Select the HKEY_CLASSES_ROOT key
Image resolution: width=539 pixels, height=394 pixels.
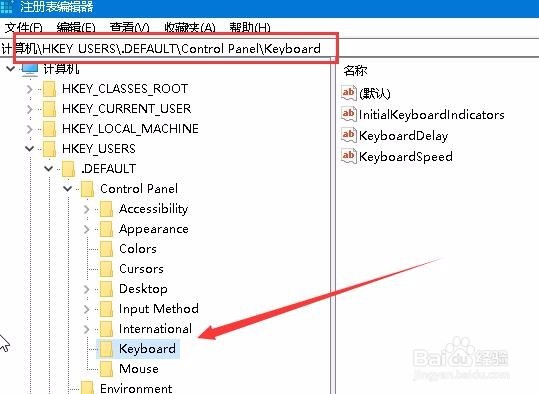coord(125,89)
